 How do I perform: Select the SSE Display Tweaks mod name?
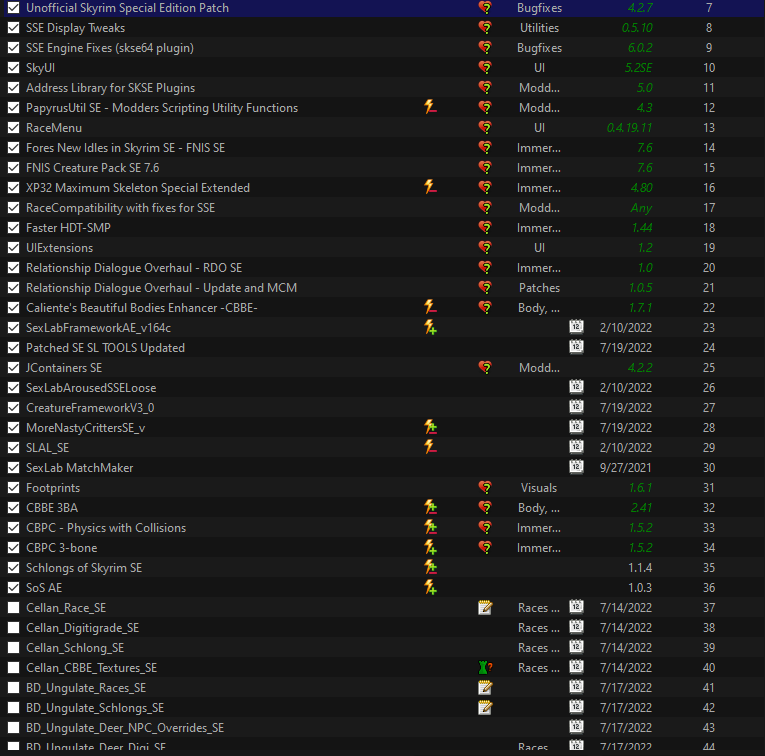(75, 28)
